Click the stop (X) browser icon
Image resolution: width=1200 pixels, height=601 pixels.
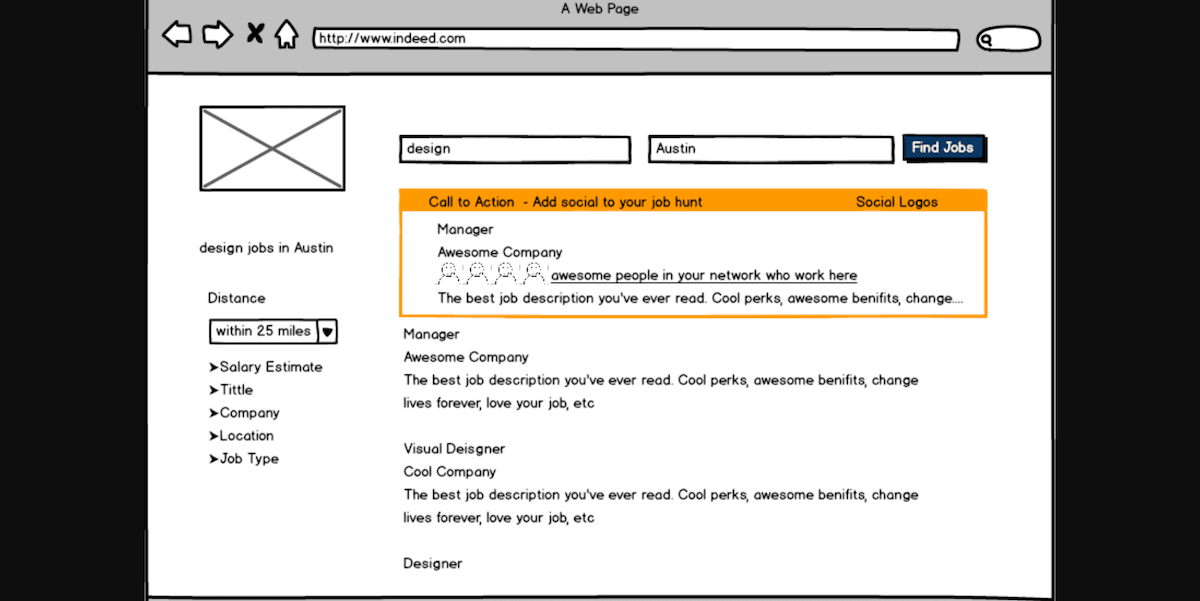pos(254,33)
